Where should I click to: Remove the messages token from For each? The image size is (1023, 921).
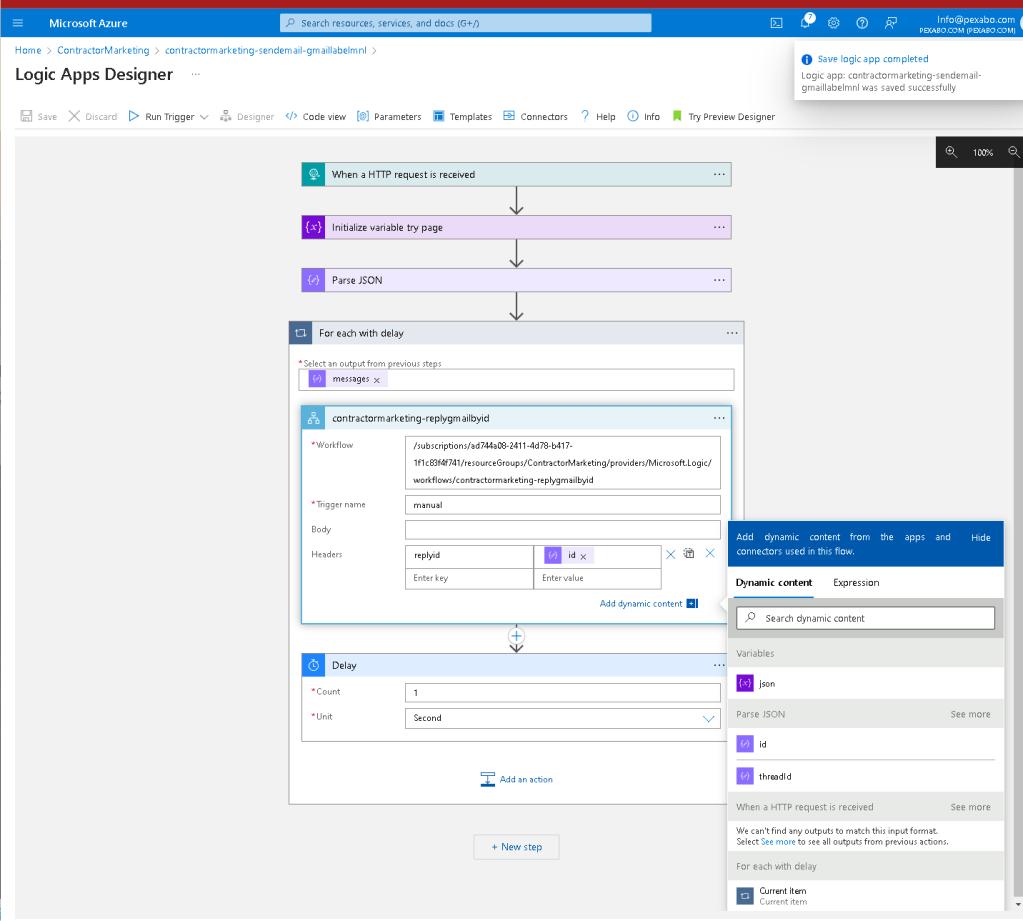tap(376, 380)
